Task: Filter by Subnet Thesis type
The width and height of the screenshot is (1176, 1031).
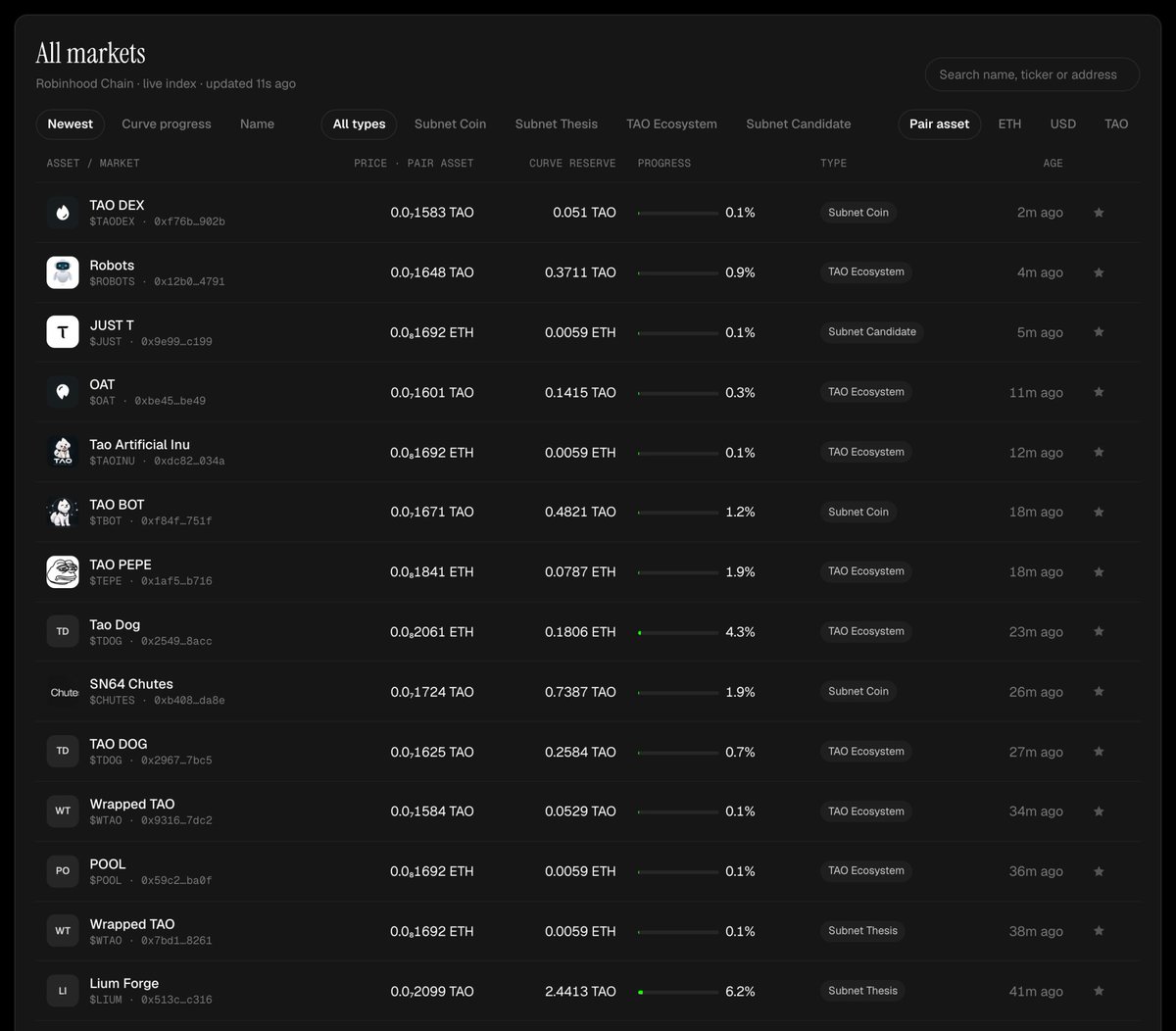Action: click(557, 124)
